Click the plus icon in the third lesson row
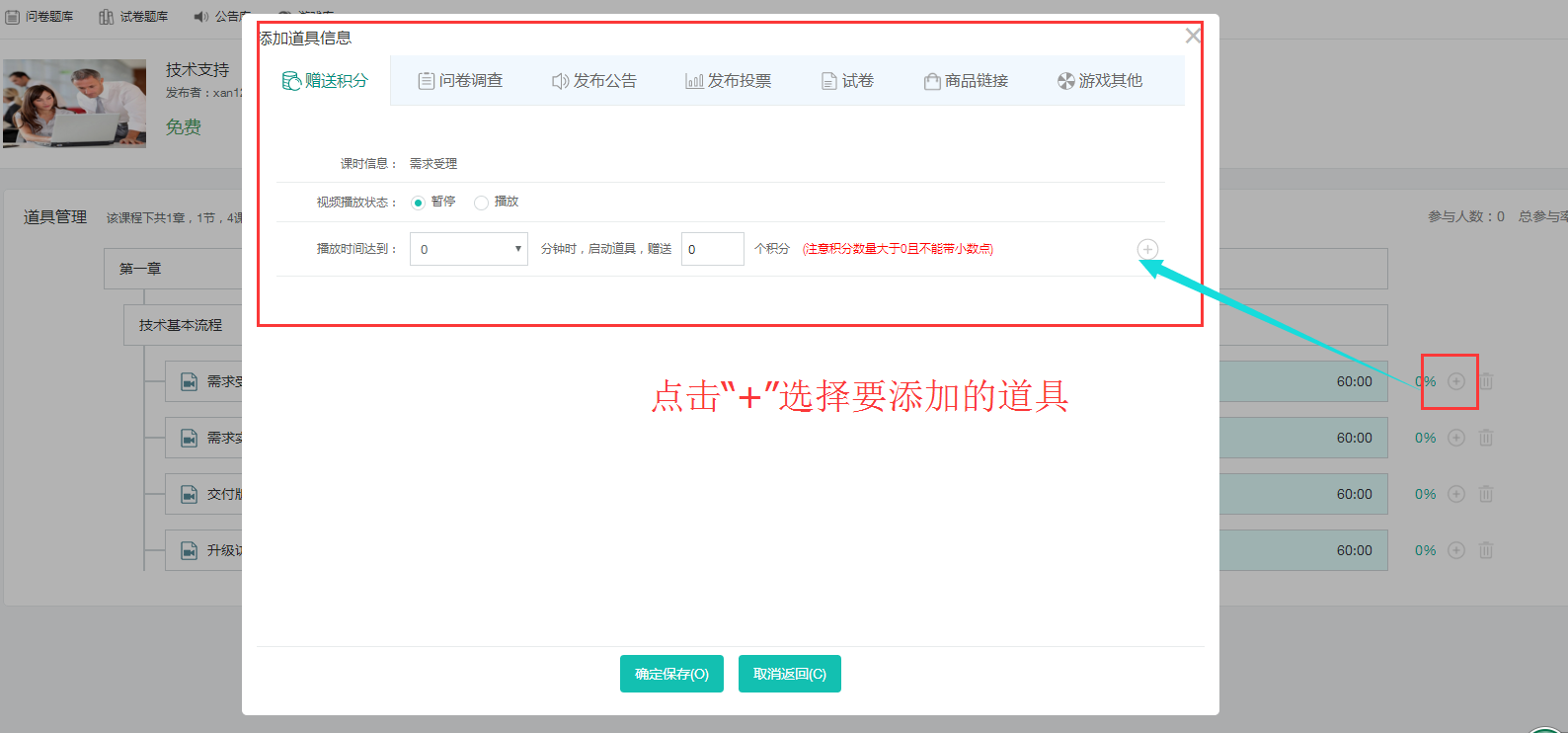The height and width of the screenshot is (733, 1568). pos(1456,494)
